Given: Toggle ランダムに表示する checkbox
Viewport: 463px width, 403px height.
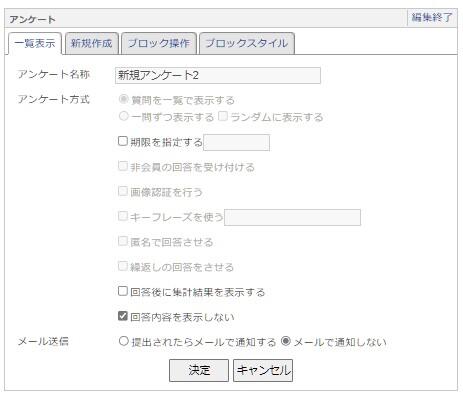Looking at the screenshot, I should pyautogui.click(x=223, y=116).
